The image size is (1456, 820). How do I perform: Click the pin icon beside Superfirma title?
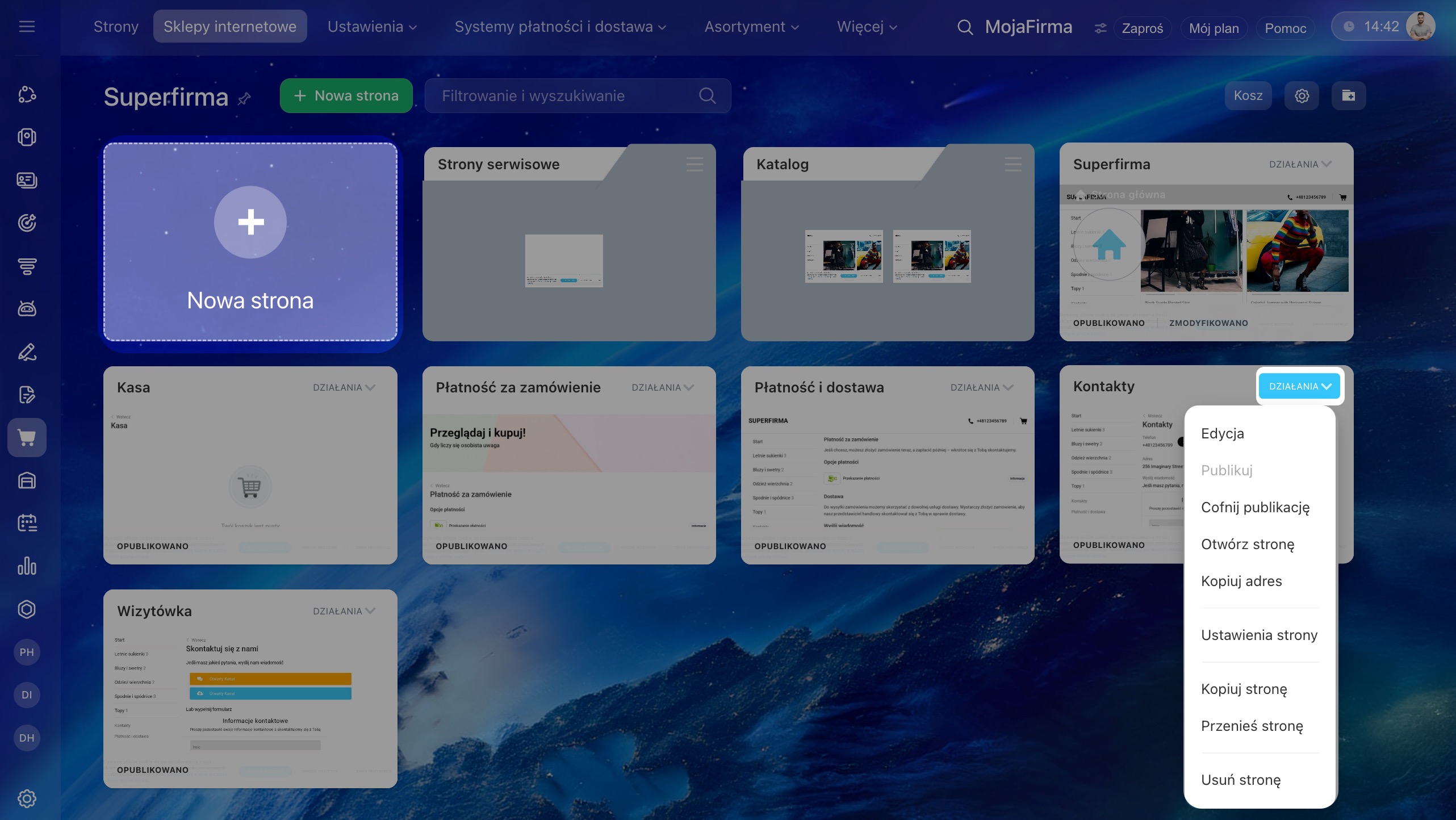click(244, 99)
